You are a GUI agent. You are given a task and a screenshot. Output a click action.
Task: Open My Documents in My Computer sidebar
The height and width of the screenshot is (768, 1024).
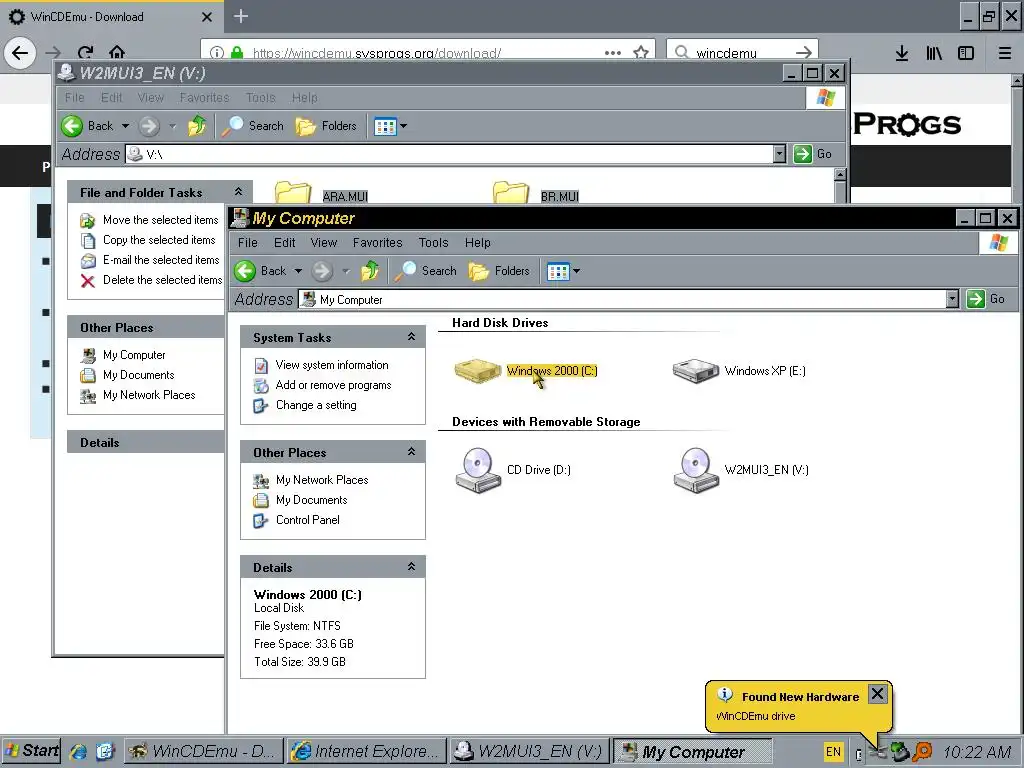[312, 500]
